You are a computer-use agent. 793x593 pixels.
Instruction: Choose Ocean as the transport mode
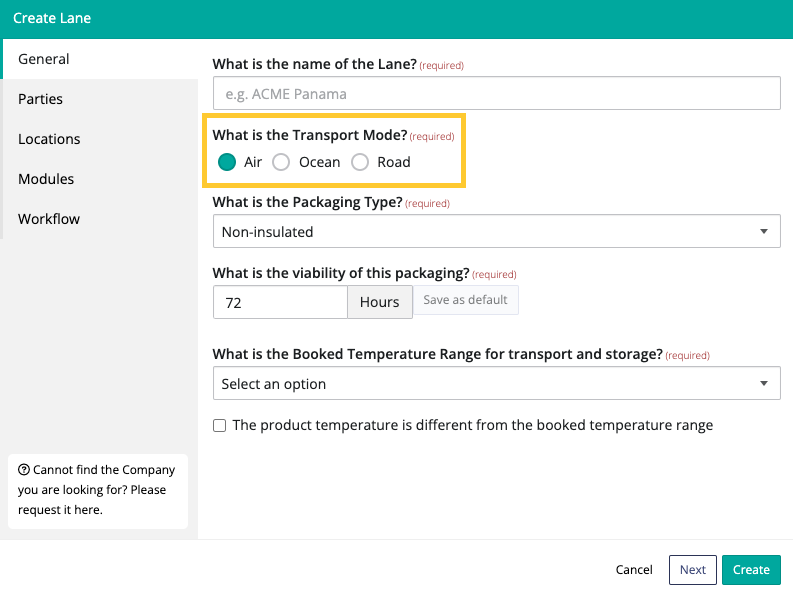pos(282,162)
